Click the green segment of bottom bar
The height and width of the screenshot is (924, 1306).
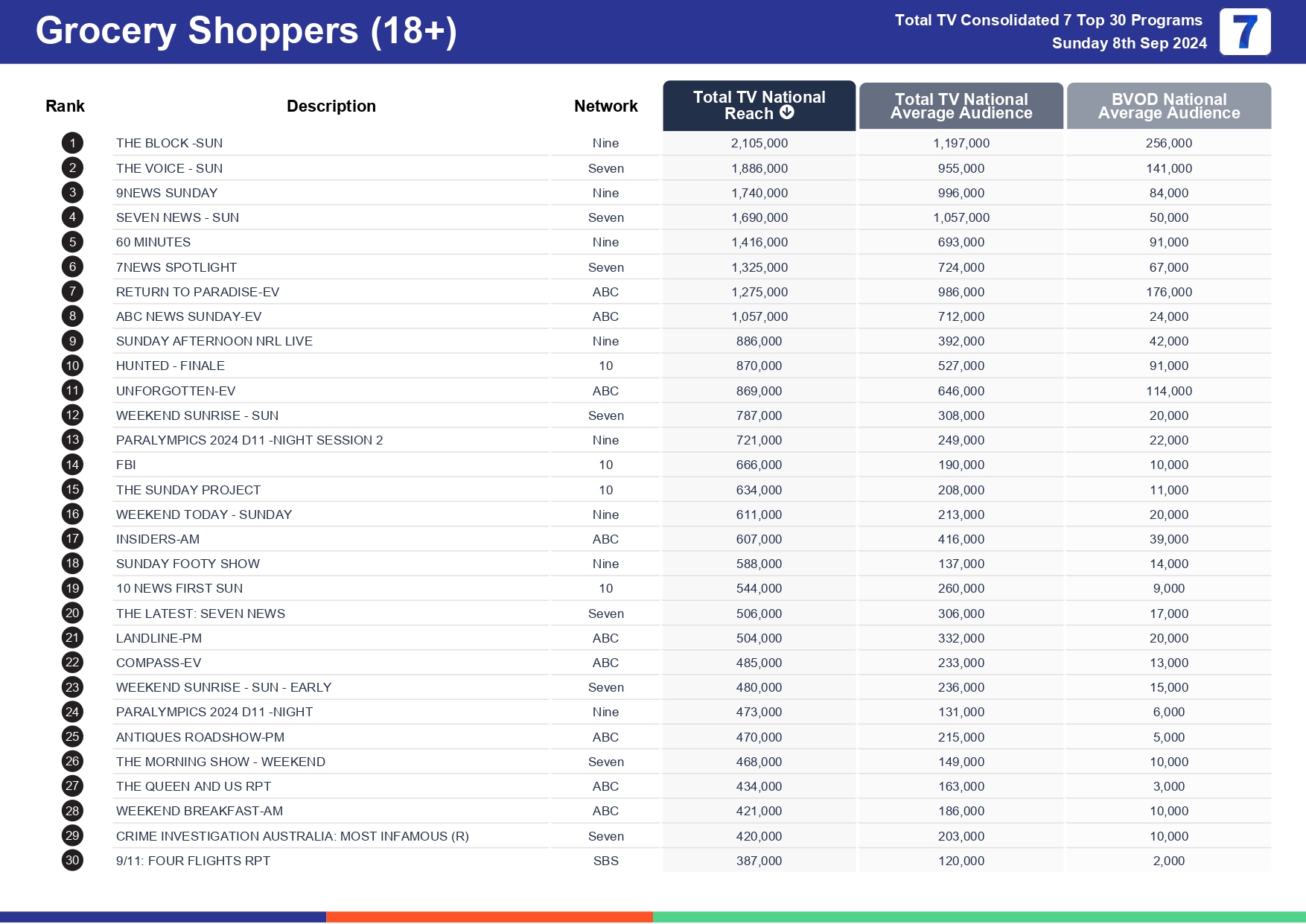click(978, 917)
